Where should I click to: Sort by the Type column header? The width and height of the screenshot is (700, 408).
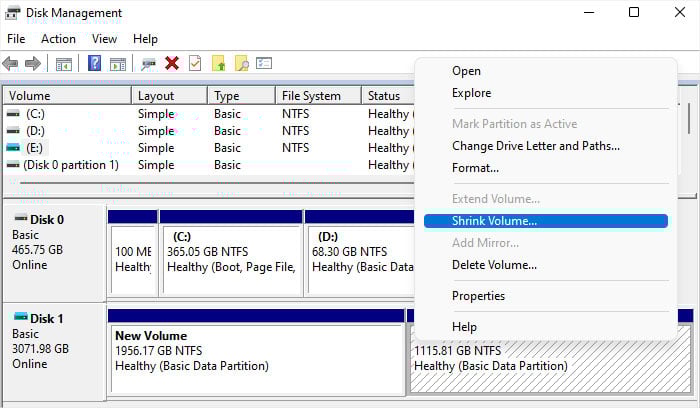click(x=242, y=96)
